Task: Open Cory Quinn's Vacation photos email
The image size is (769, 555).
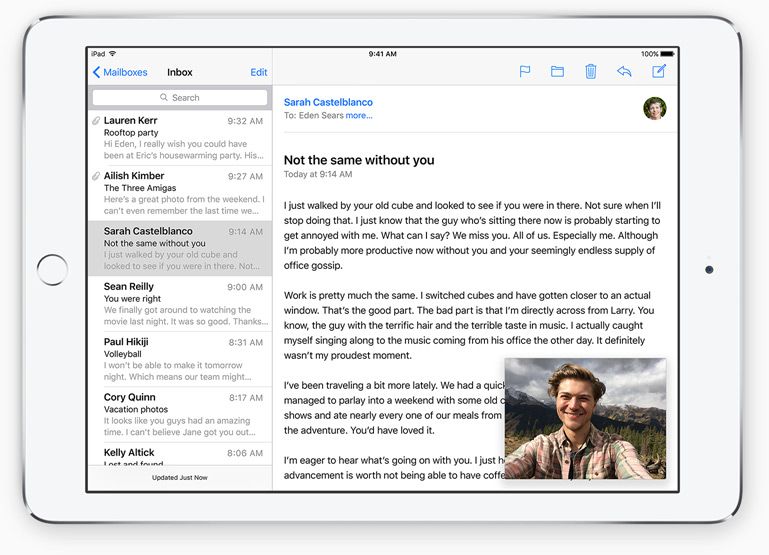Action: (180, 415)
